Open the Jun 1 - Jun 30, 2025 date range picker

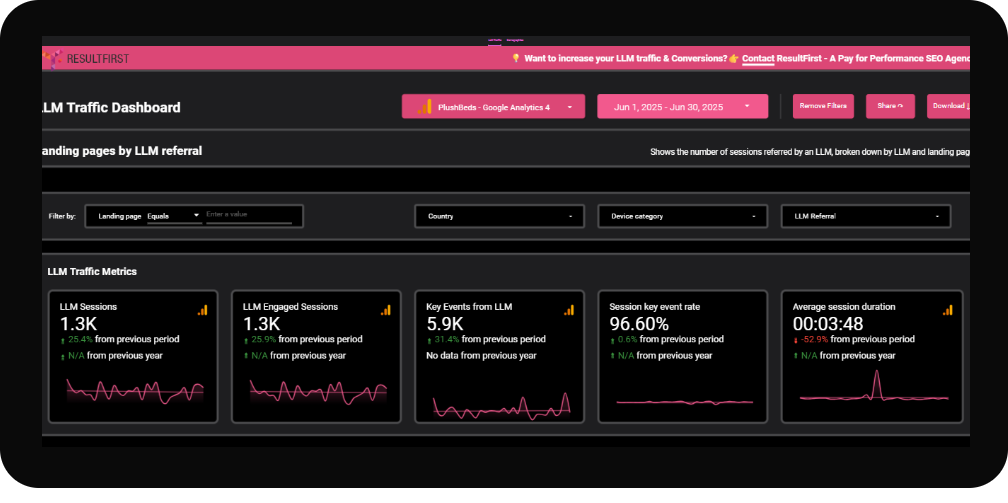pyautogui.click(x=682, y=107)
